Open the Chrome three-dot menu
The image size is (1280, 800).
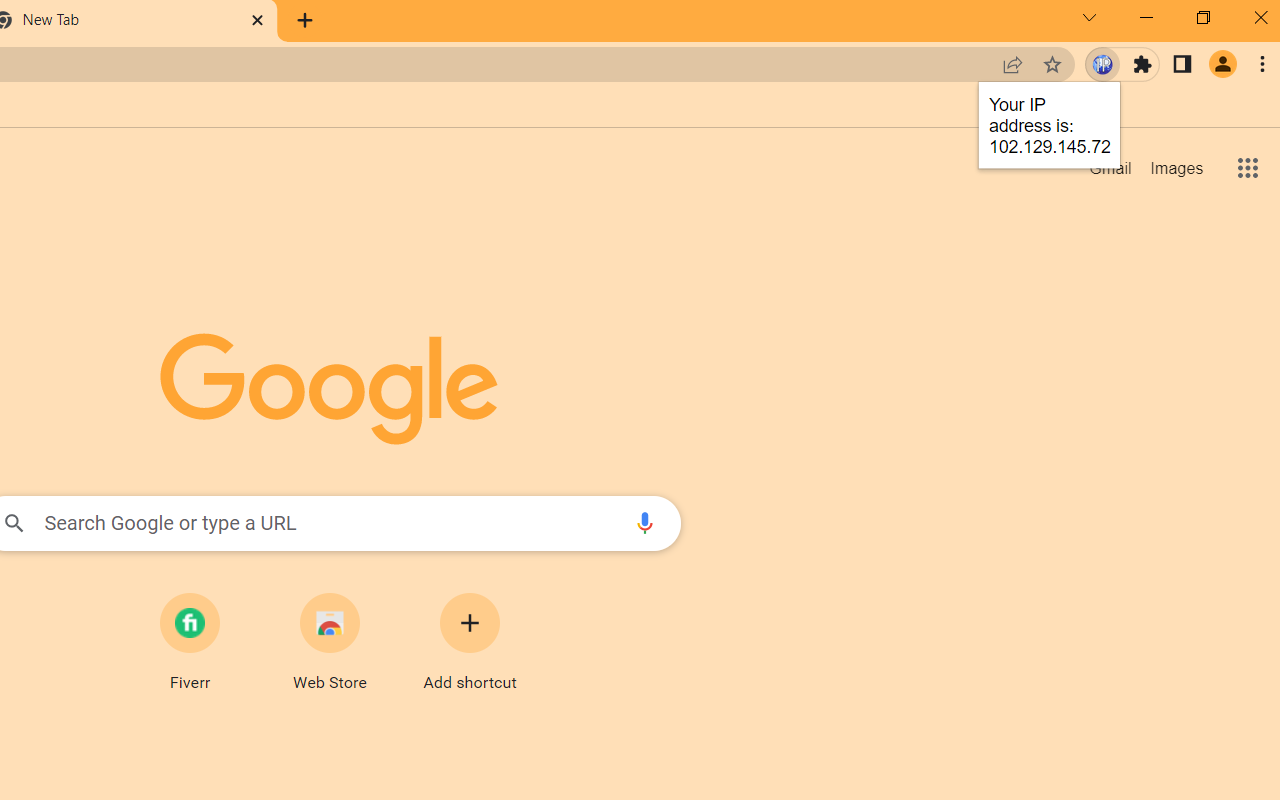1263,64
